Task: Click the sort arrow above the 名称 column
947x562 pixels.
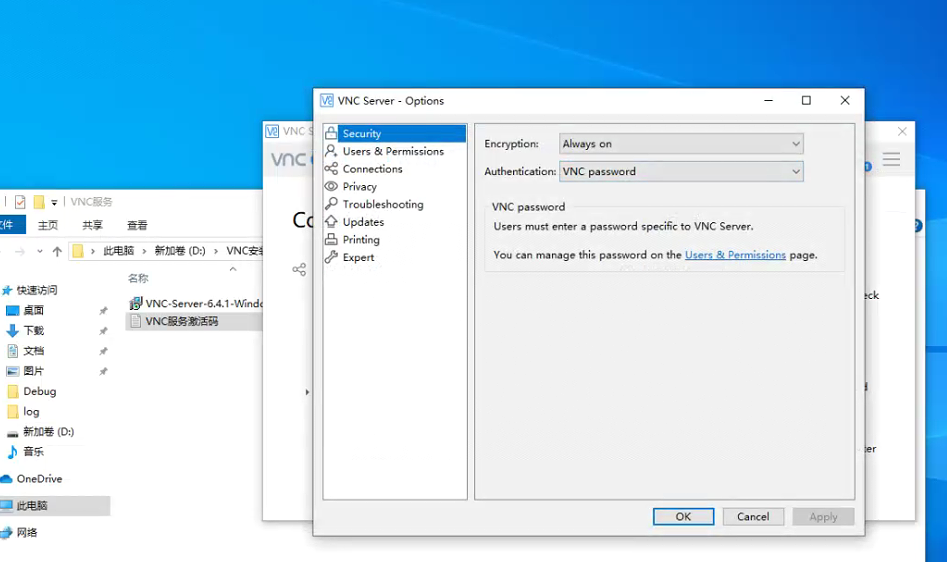Action: [233, 269]
